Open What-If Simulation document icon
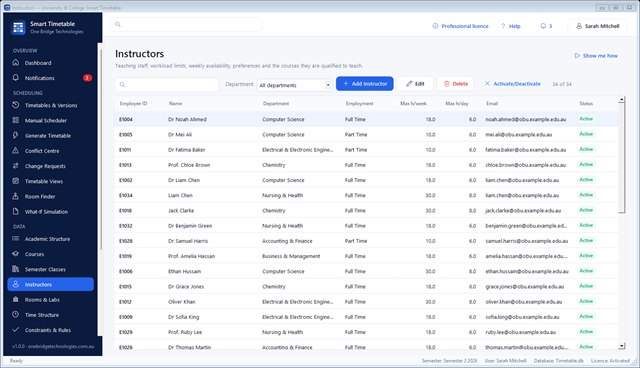Screen dimensions: 640x368 16,211
